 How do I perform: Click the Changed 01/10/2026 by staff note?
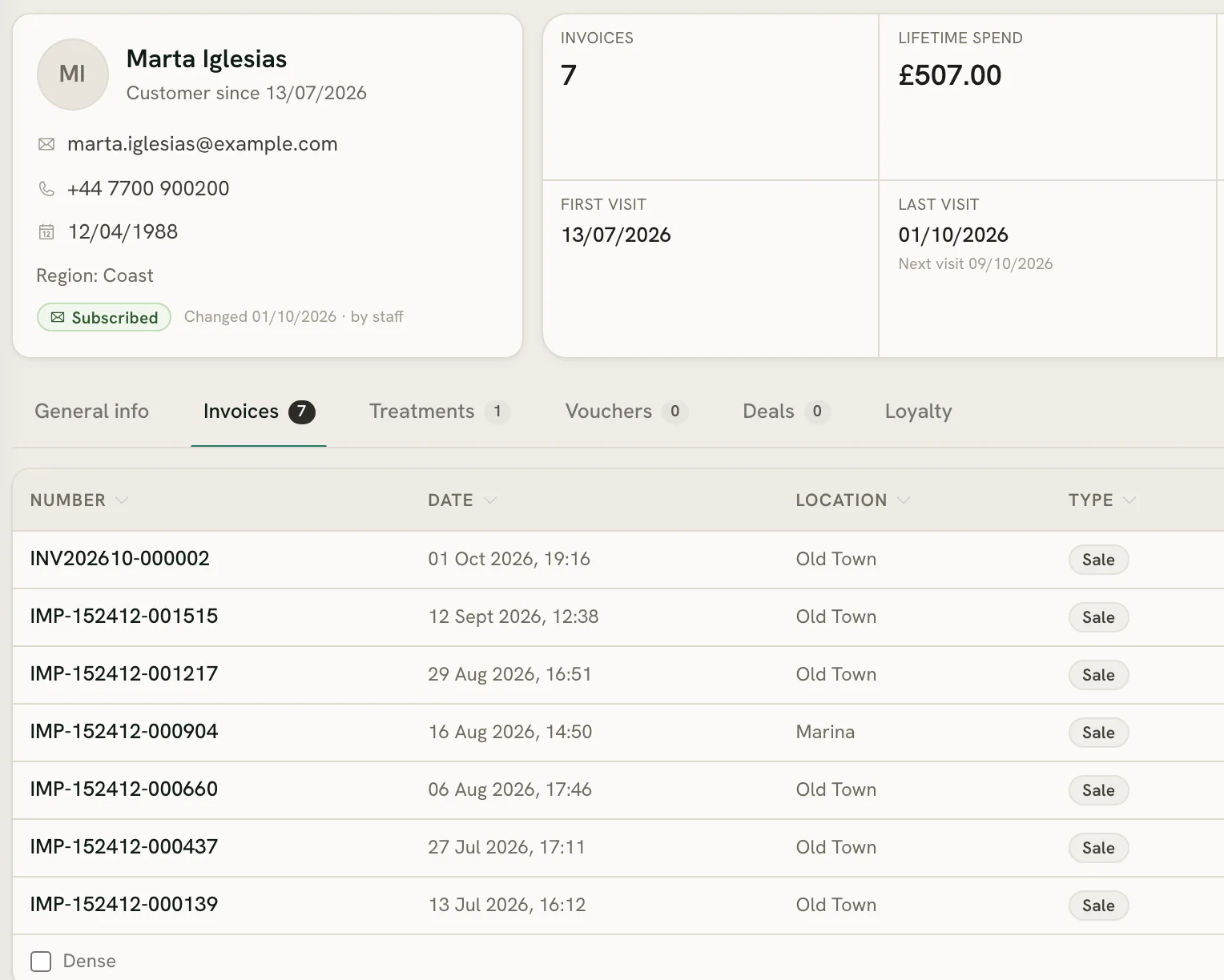tap(294, 317)
